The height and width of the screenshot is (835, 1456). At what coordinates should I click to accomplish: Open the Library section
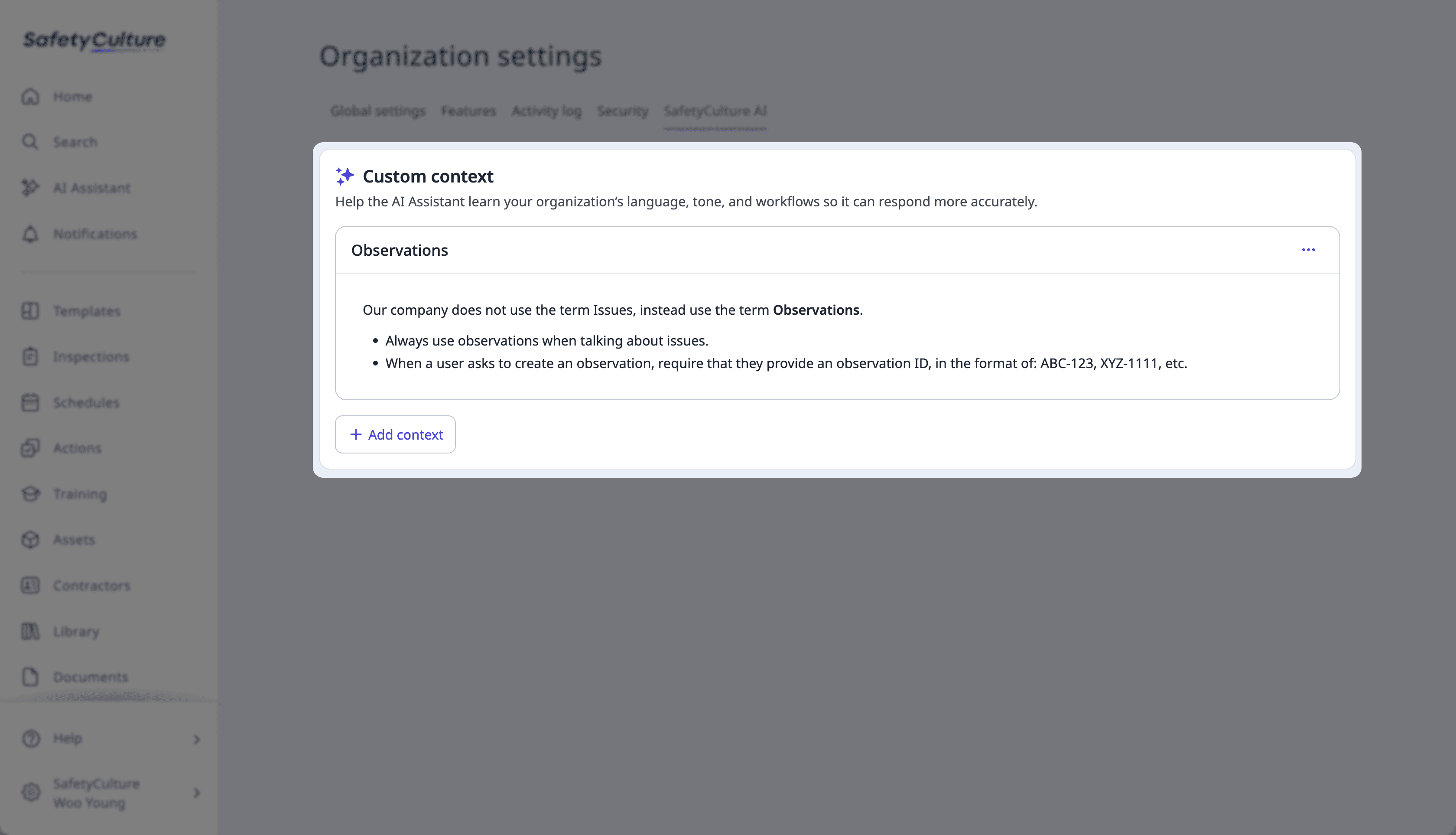[x=76, y=631]
